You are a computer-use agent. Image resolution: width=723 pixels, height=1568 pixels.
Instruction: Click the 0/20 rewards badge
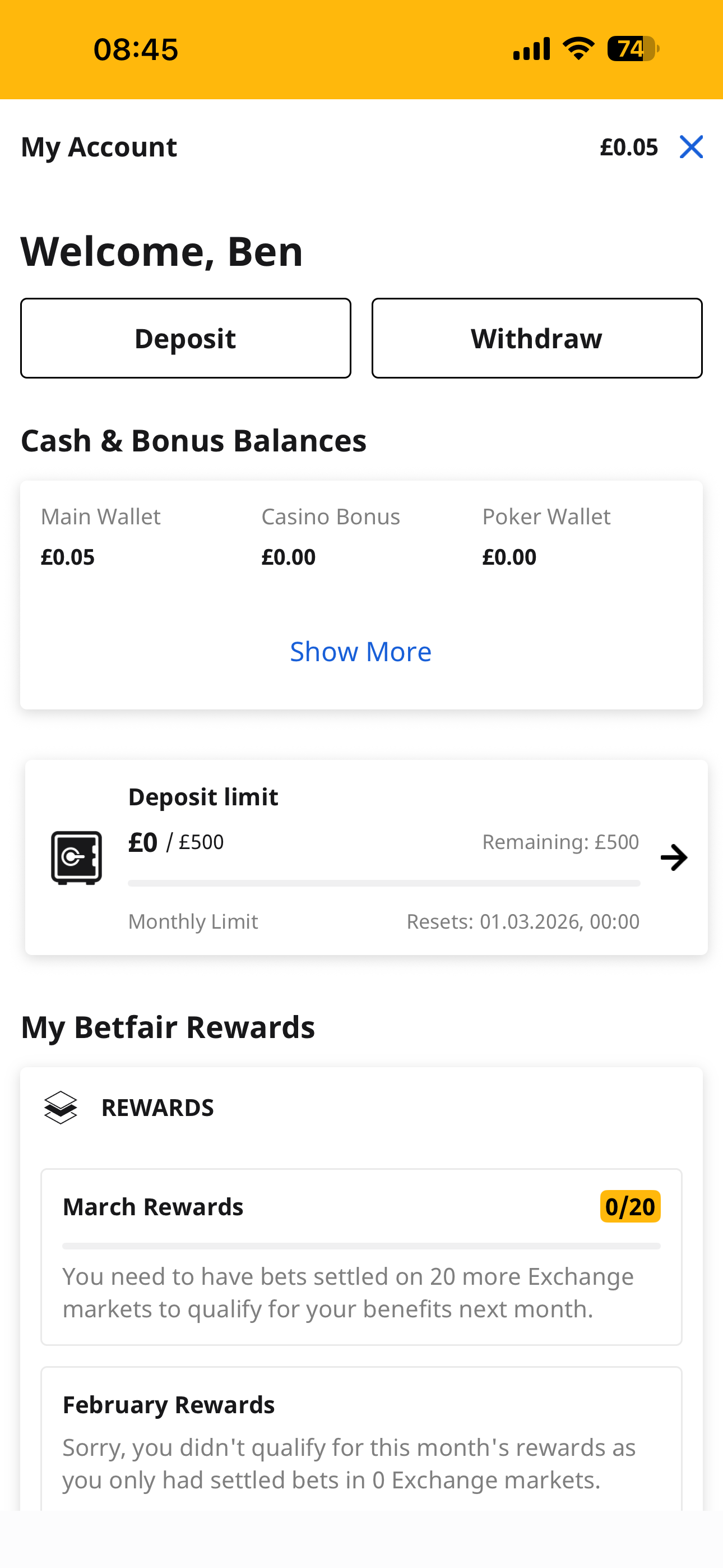point(630,1206)
